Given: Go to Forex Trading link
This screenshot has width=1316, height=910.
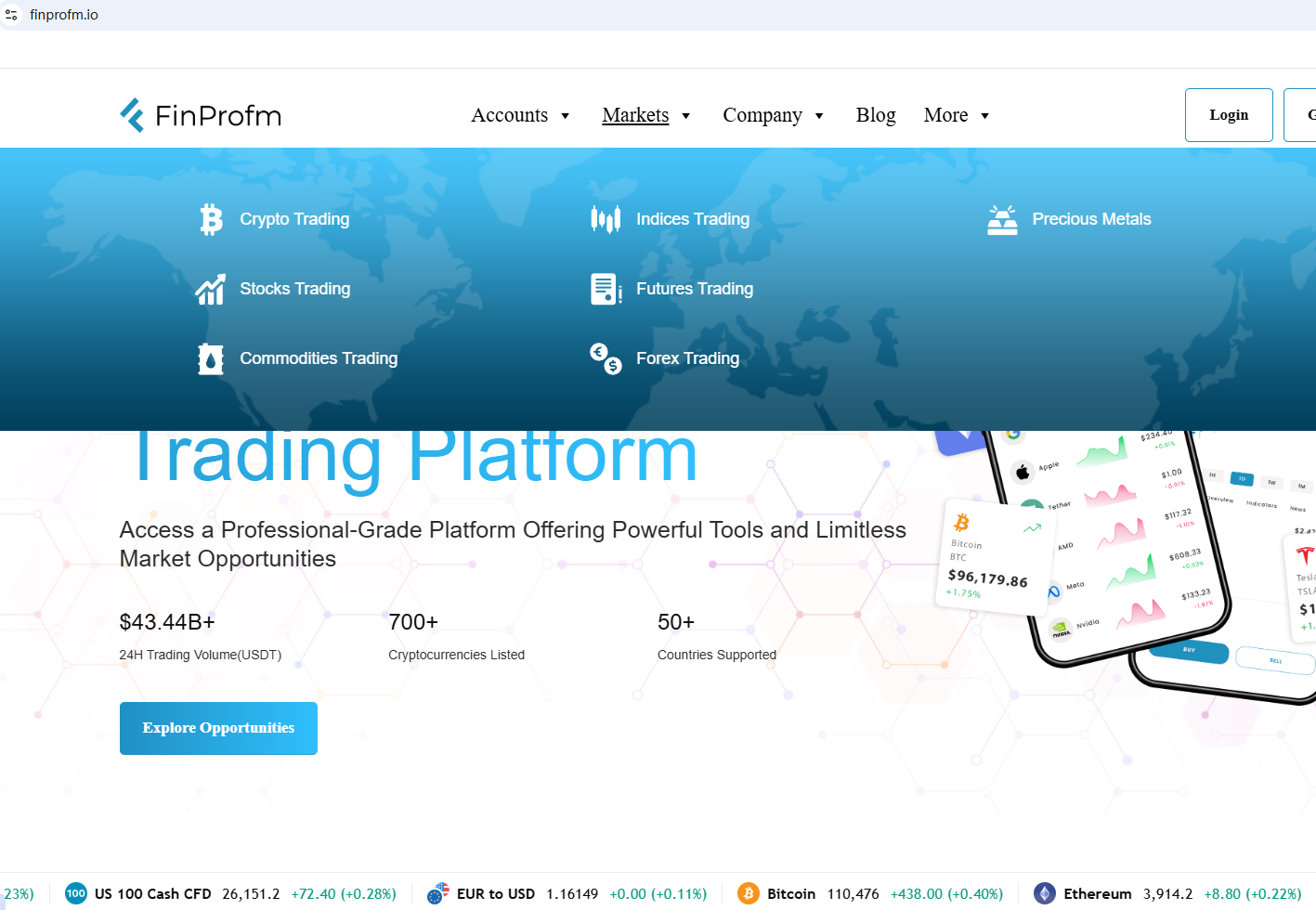Looking at the screenshot, I should point(688,358).
